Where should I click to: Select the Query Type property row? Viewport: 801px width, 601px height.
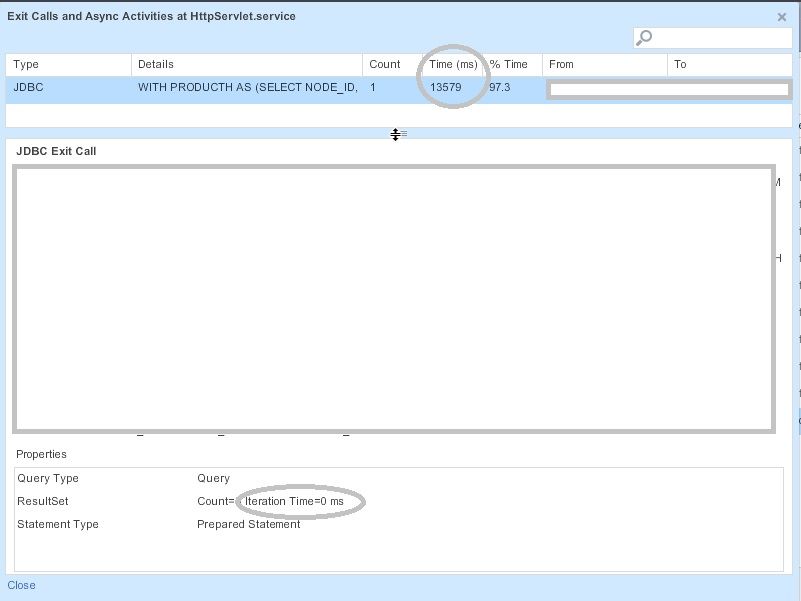click(x=398, y=479)
